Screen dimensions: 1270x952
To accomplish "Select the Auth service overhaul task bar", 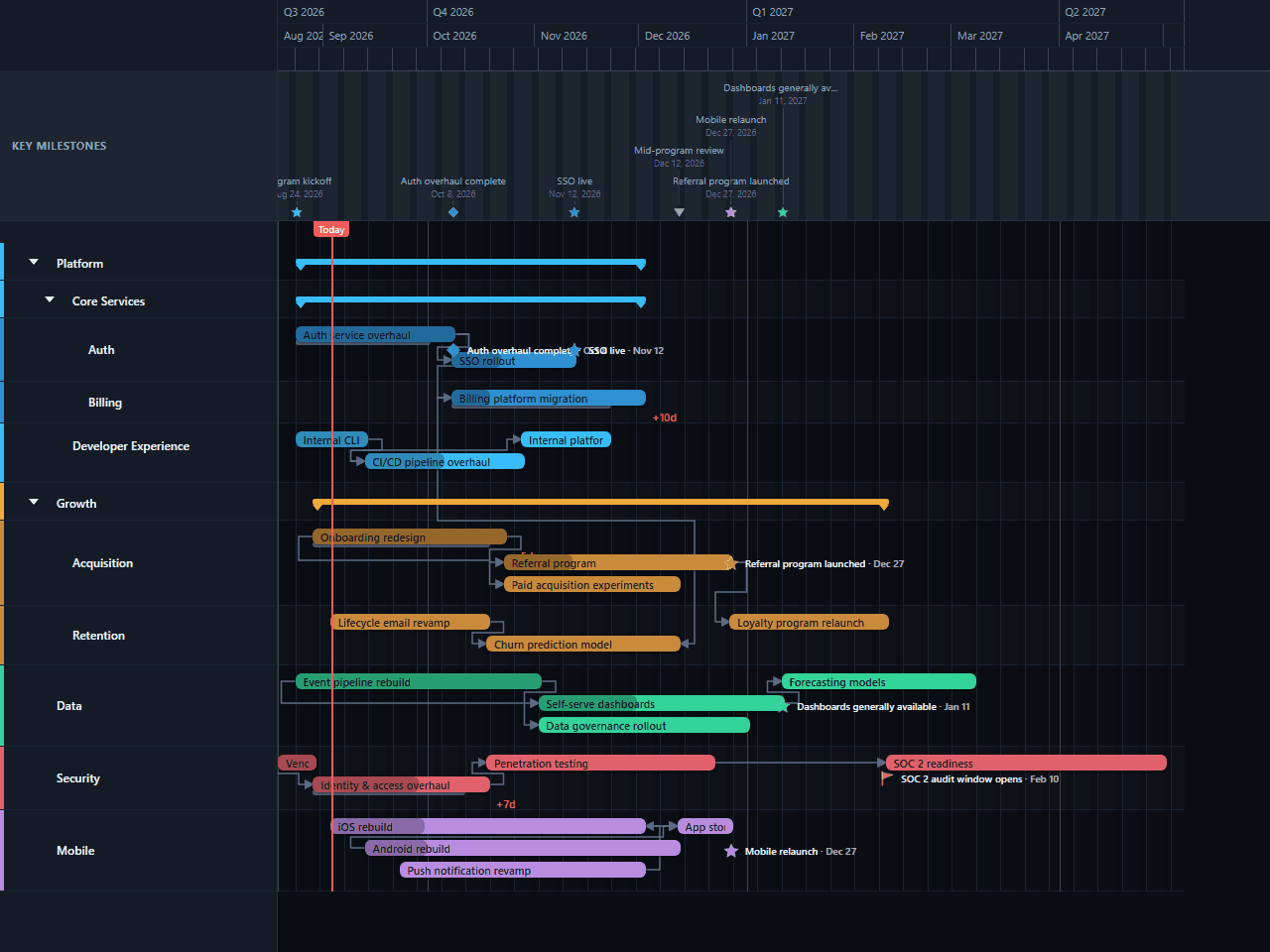I will click(x=375, y=335).
